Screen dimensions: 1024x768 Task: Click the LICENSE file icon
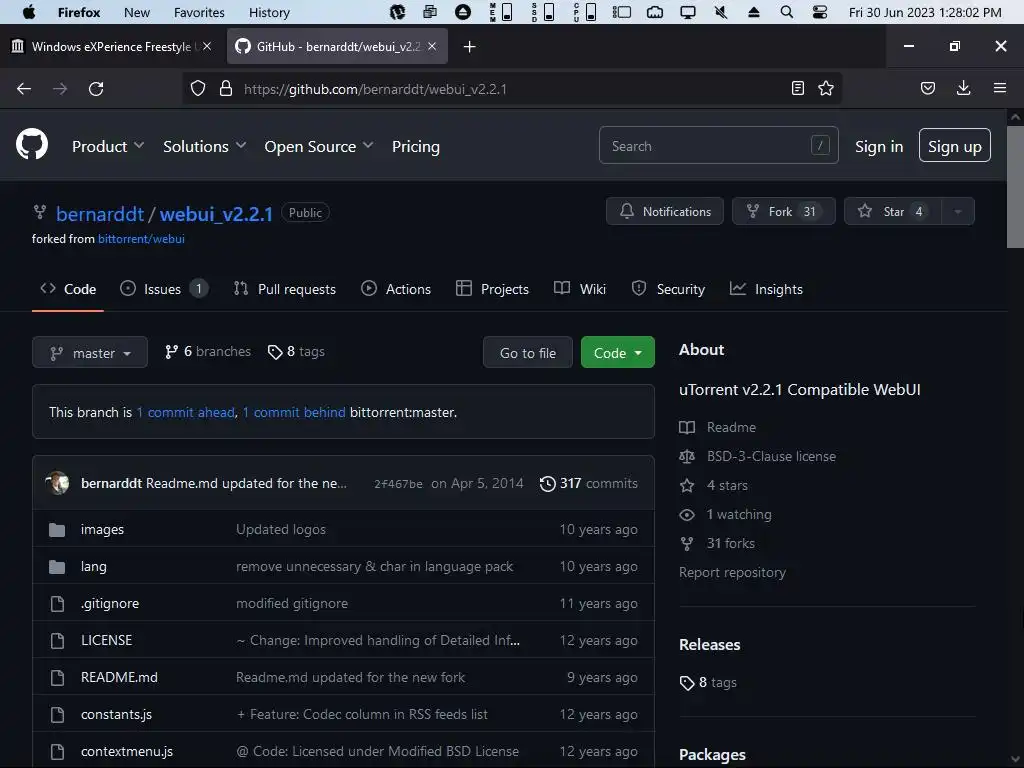pos(57,641)
